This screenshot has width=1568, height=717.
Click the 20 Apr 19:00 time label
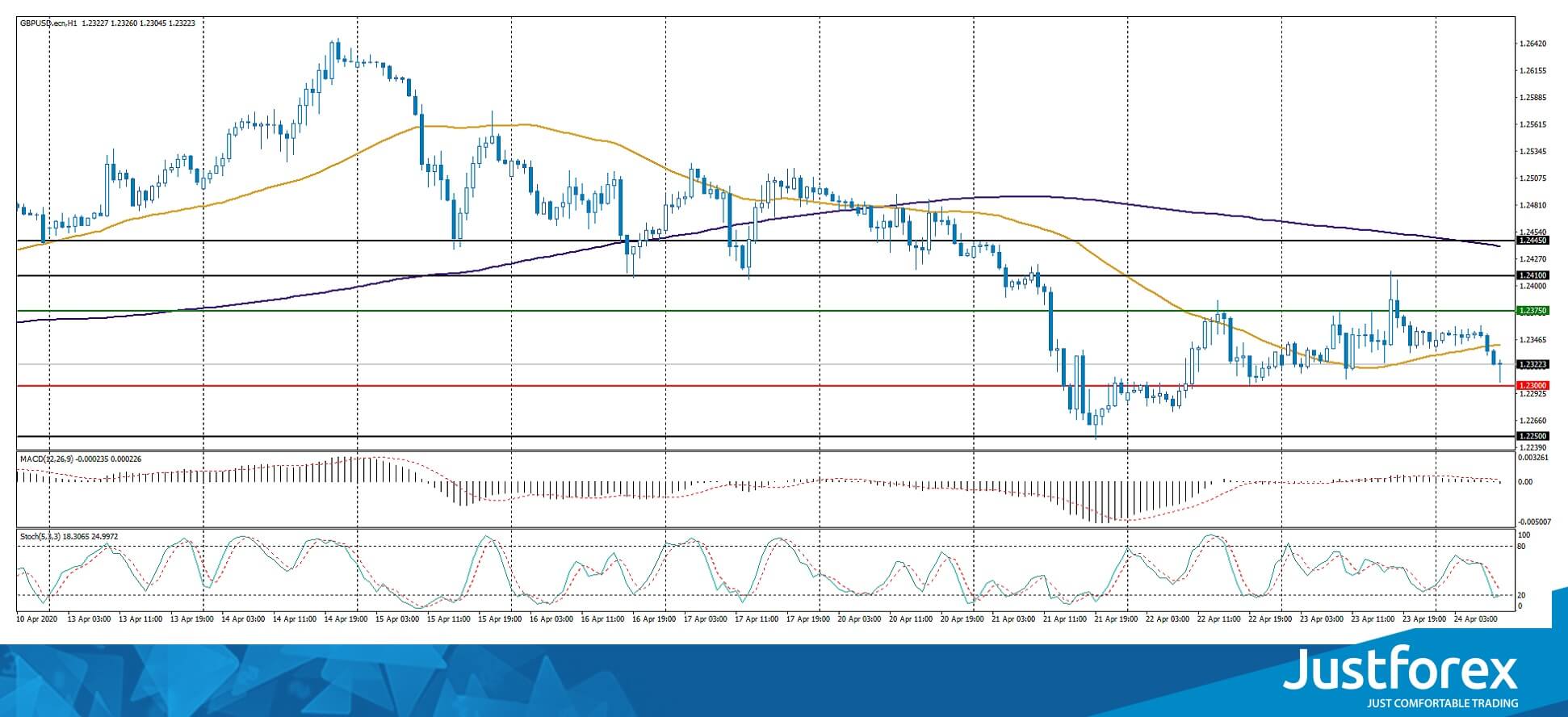(962, 618)
